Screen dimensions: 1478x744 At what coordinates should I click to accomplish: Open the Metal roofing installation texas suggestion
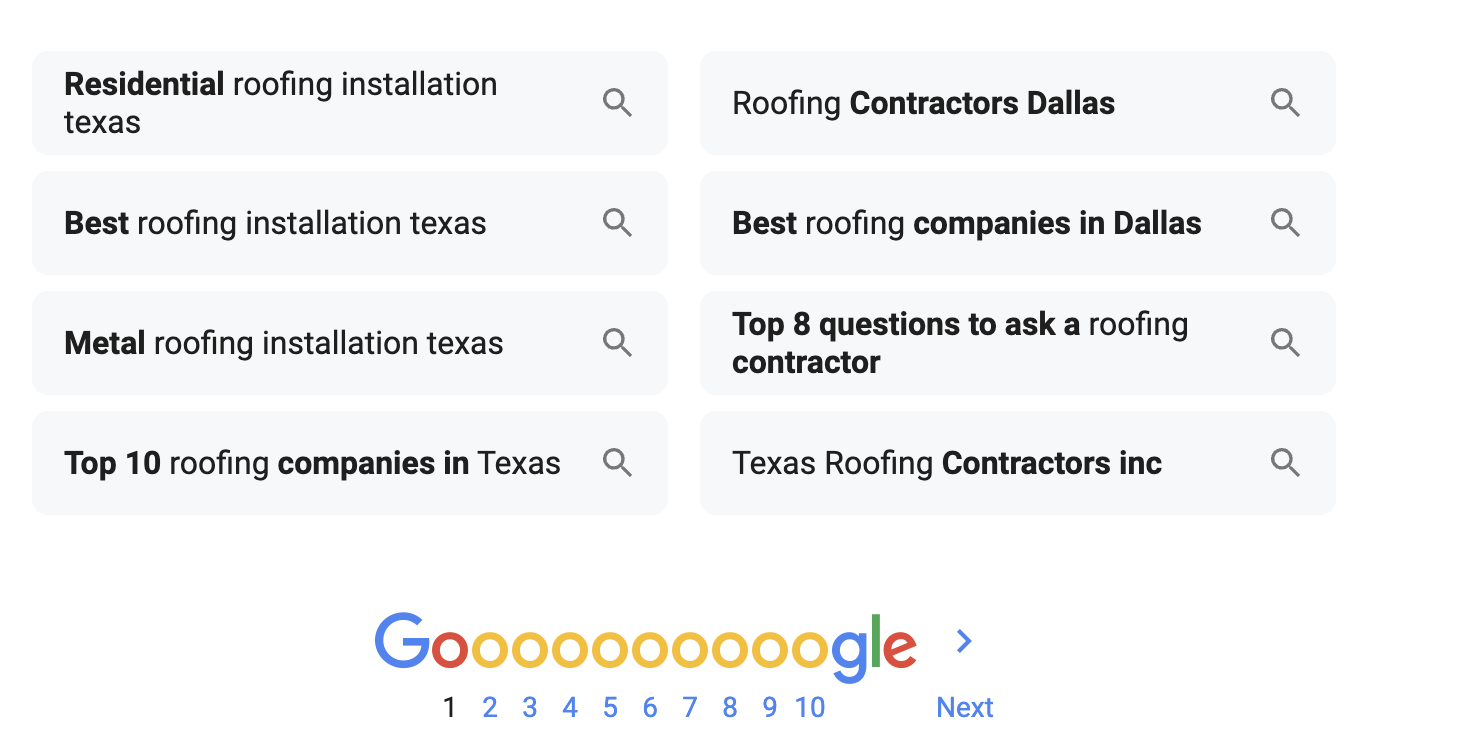(x=283, y=343)
